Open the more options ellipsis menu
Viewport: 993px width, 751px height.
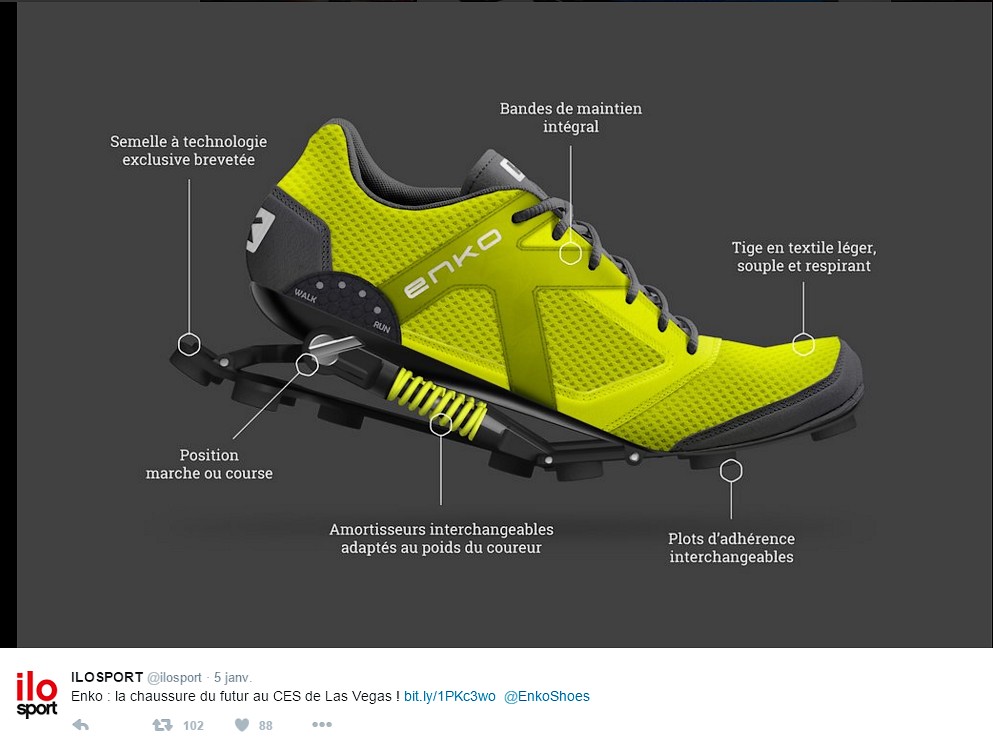point(321,725)
